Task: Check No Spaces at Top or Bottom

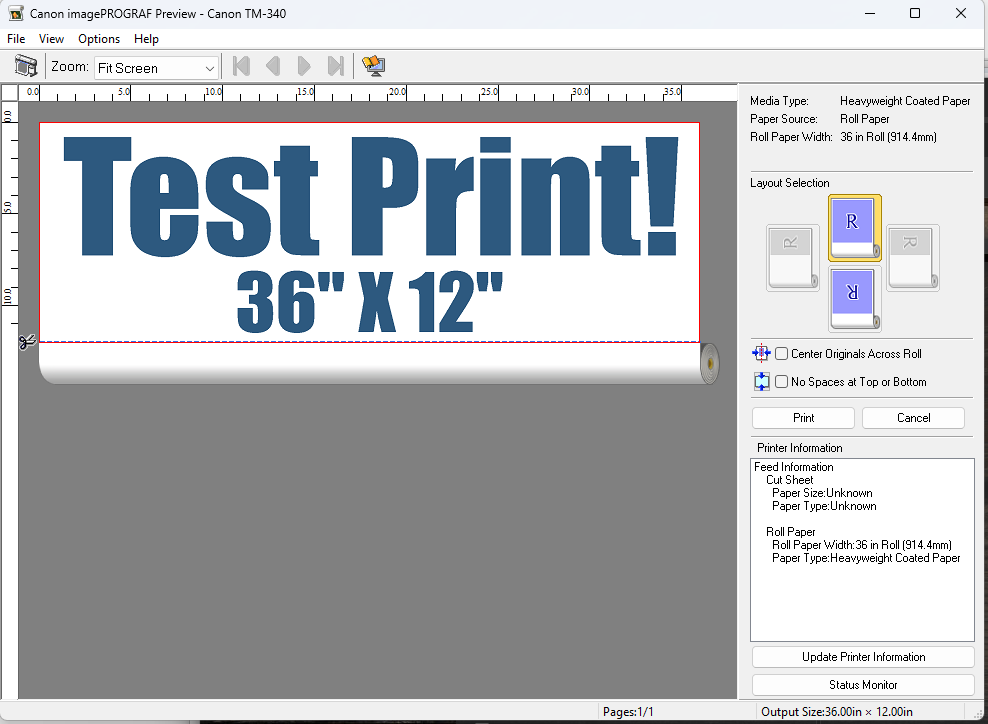Action: tap(782, 382)
